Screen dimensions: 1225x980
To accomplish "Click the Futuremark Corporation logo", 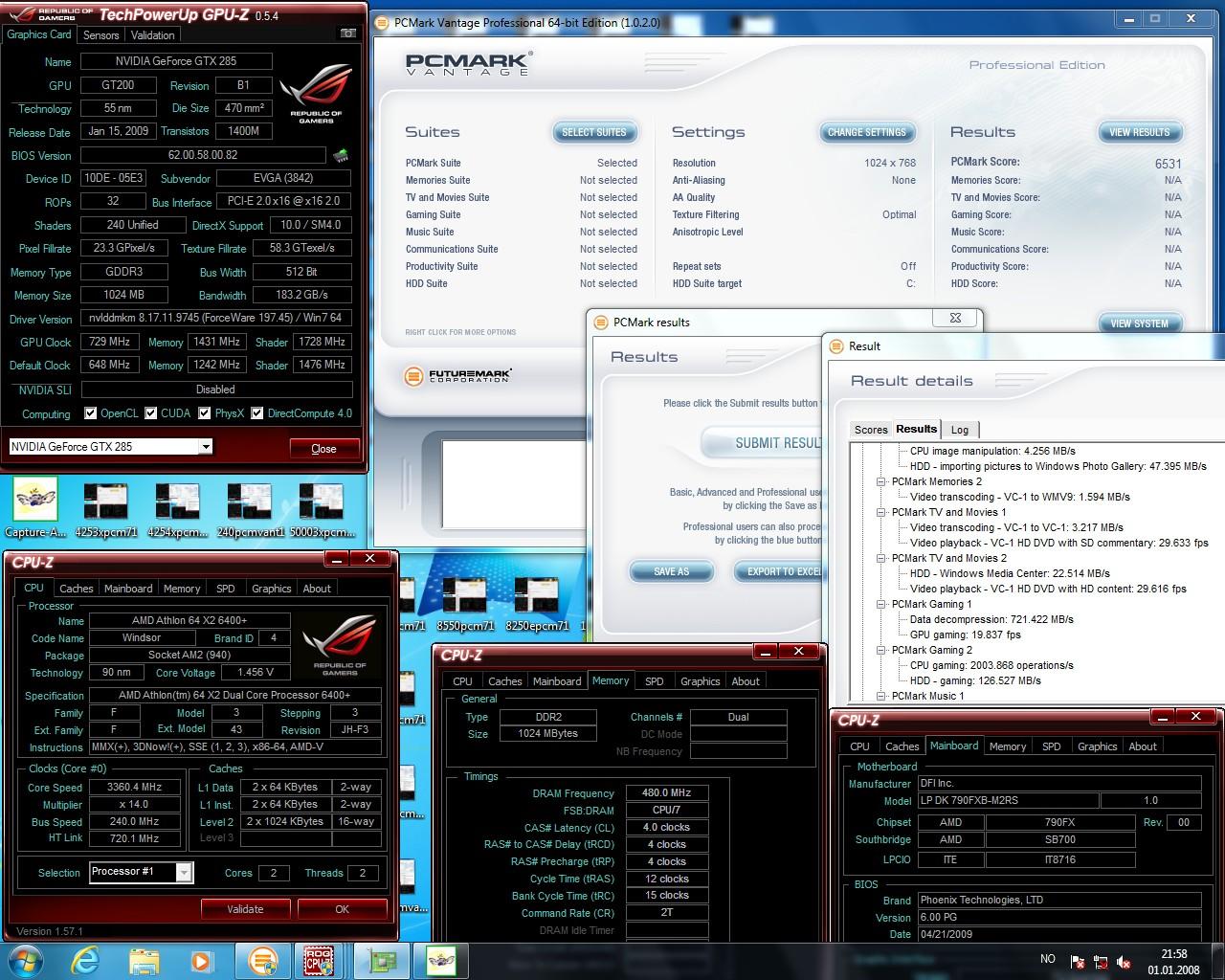I will click(457, 376).
